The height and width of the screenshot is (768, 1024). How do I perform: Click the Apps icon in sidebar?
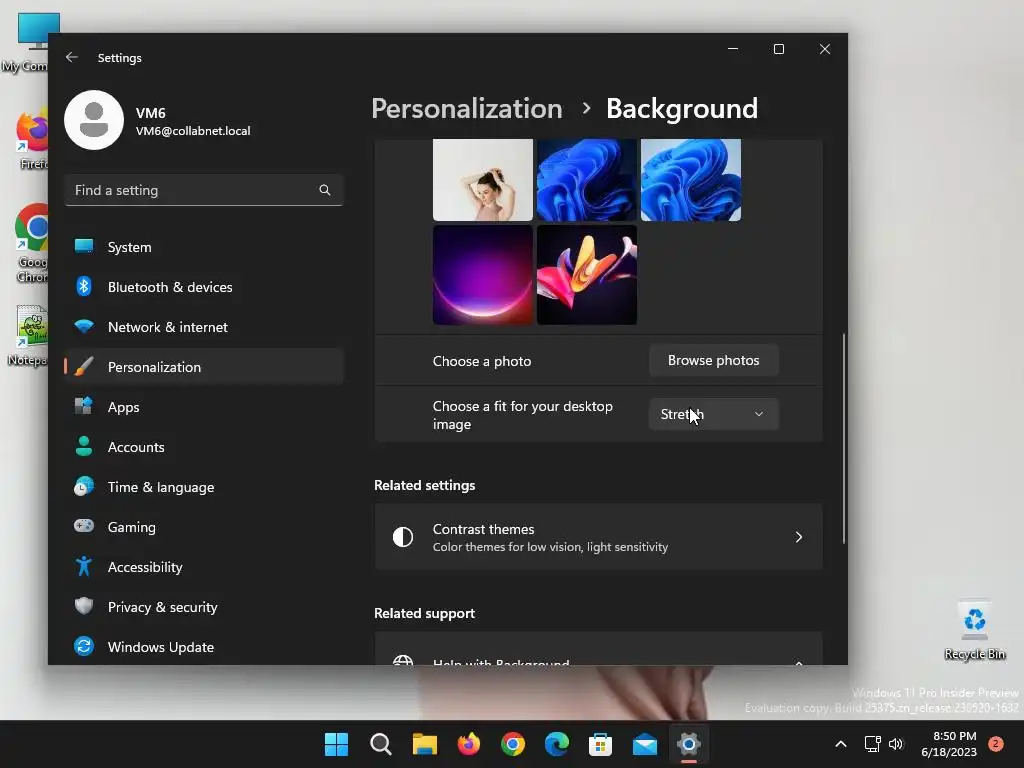click(84, 406)
